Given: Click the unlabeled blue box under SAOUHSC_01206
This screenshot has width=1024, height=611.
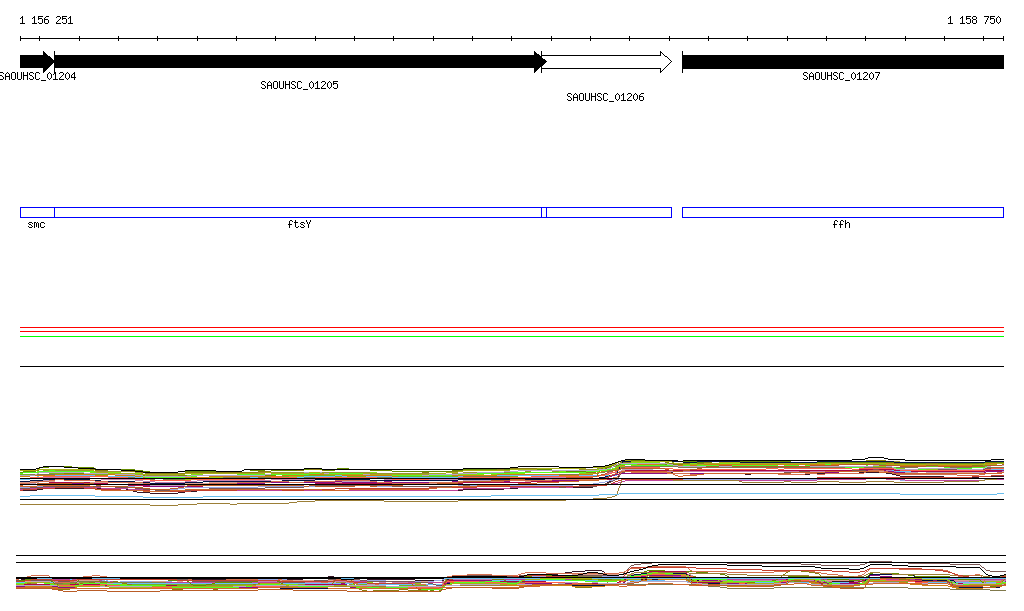Looking at the screenshot, I should (x=608, y=212).
